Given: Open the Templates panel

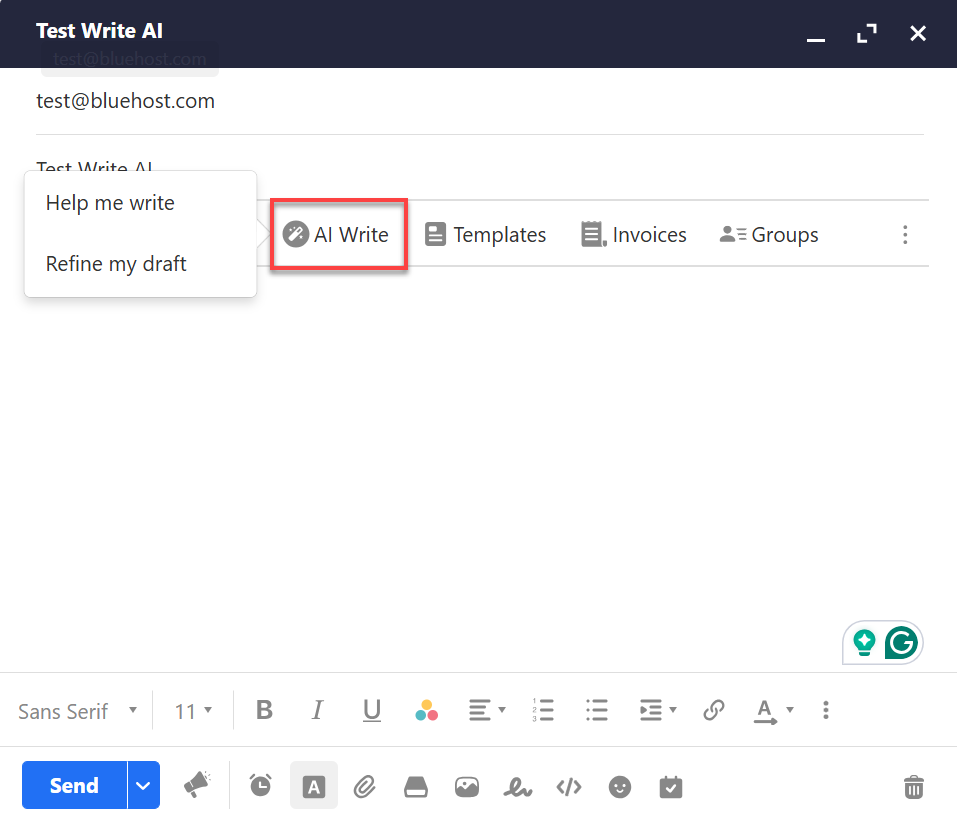Looking at the screenshot, I should coord(485,234).
